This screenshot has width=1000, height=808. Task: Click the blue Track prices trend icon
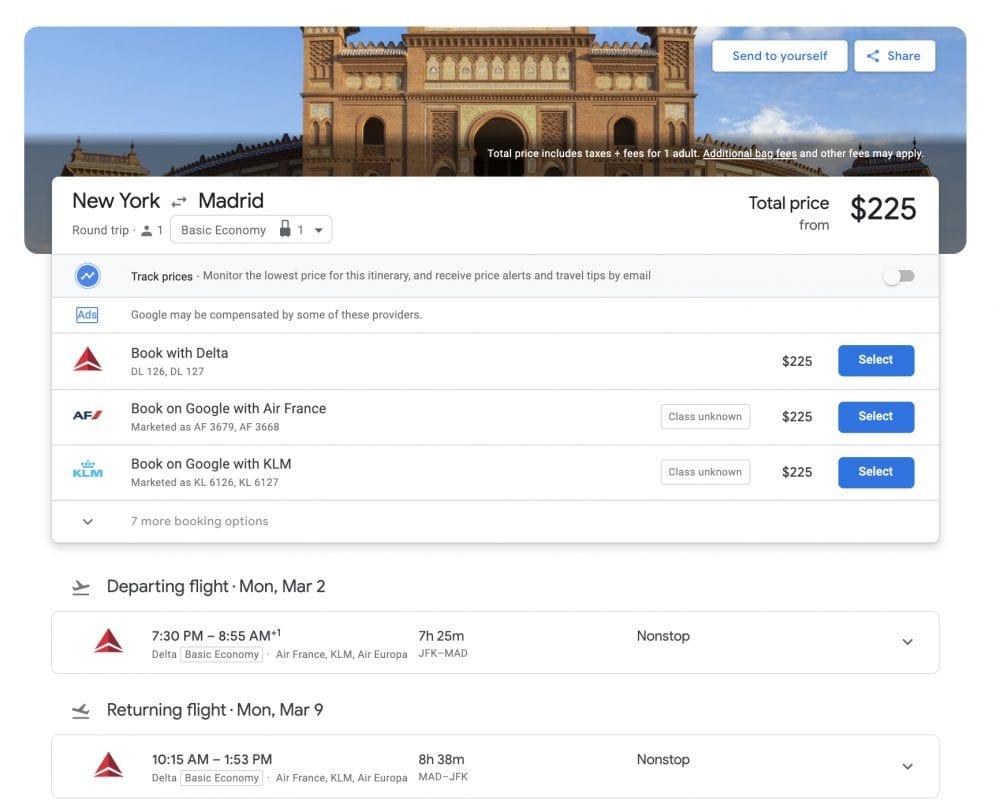pos(88,276)
